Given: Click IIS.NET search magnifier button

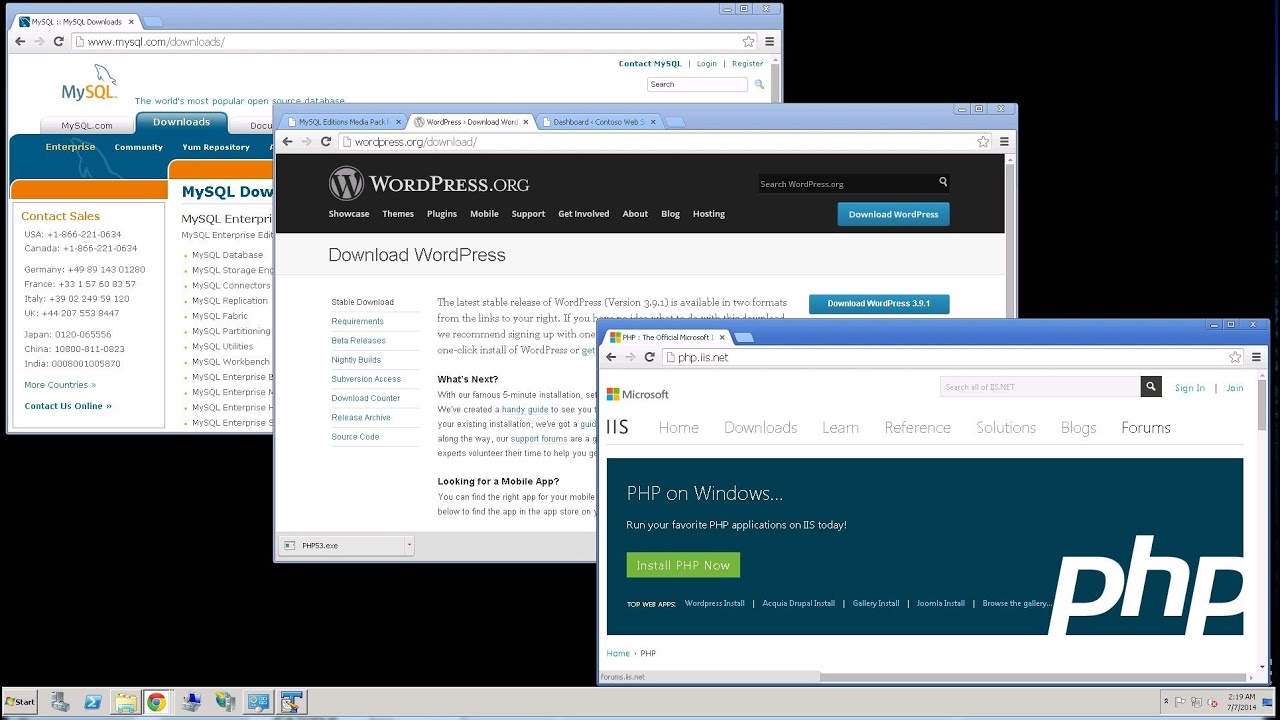Looking at the screenshot, I should (1151, 387).
